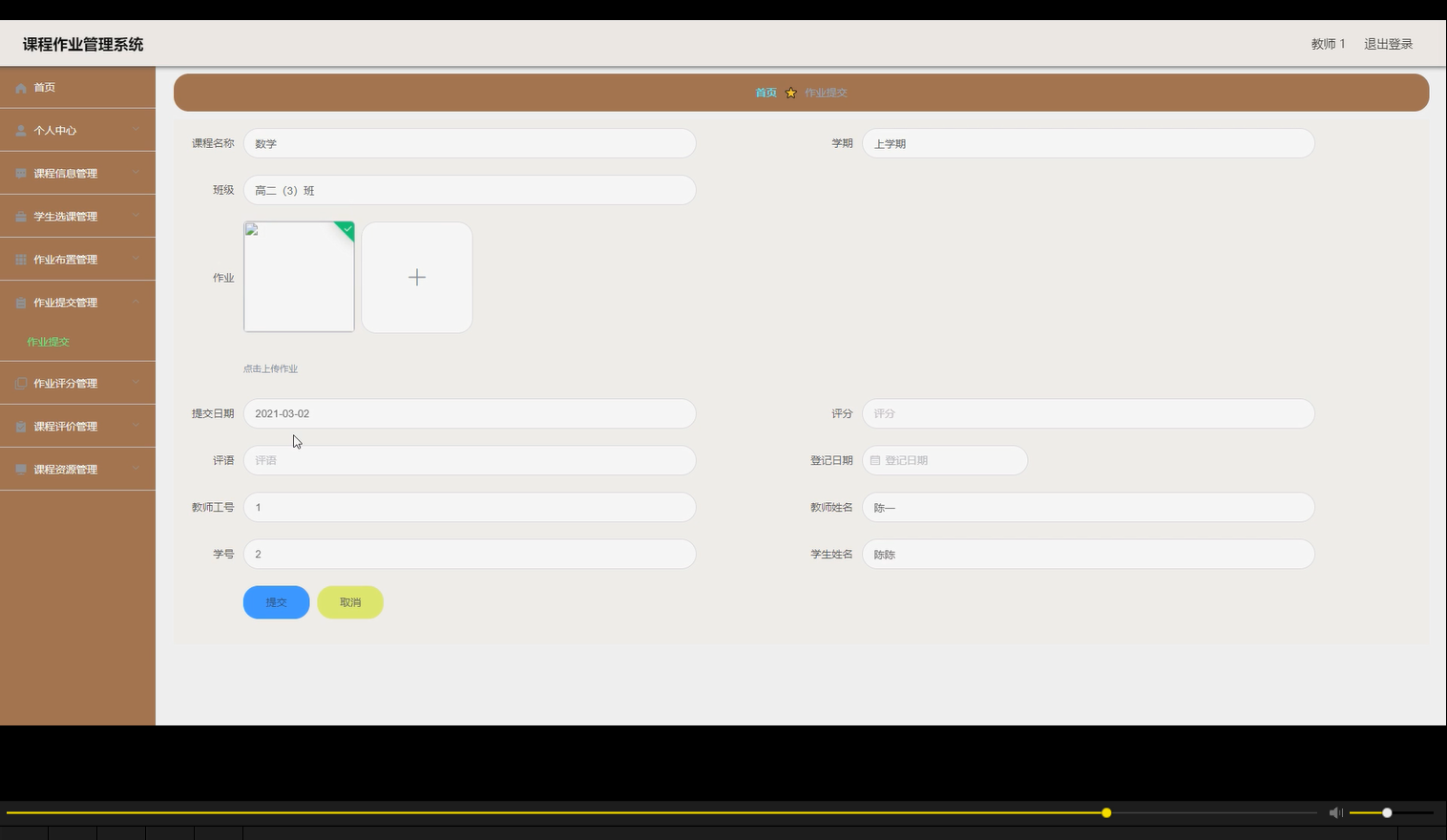This screenshot has height=840, width=1447.
Task: Click the 学期 field showing 上学期
Action: (x=1088, y=143)
